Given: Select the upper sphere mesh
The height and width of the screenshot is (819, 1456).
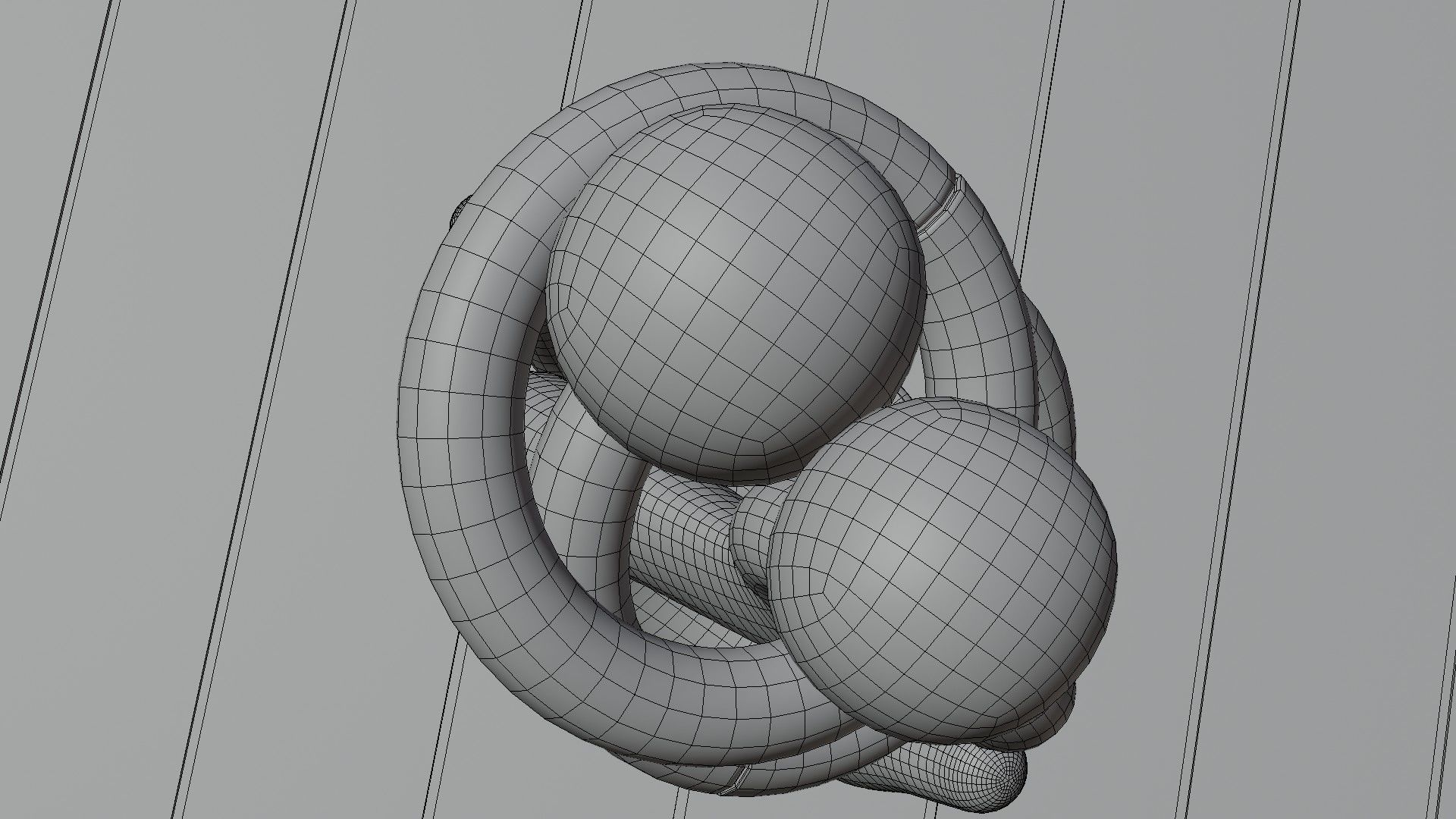Looking at the screenshot, I should coord(736,296).
